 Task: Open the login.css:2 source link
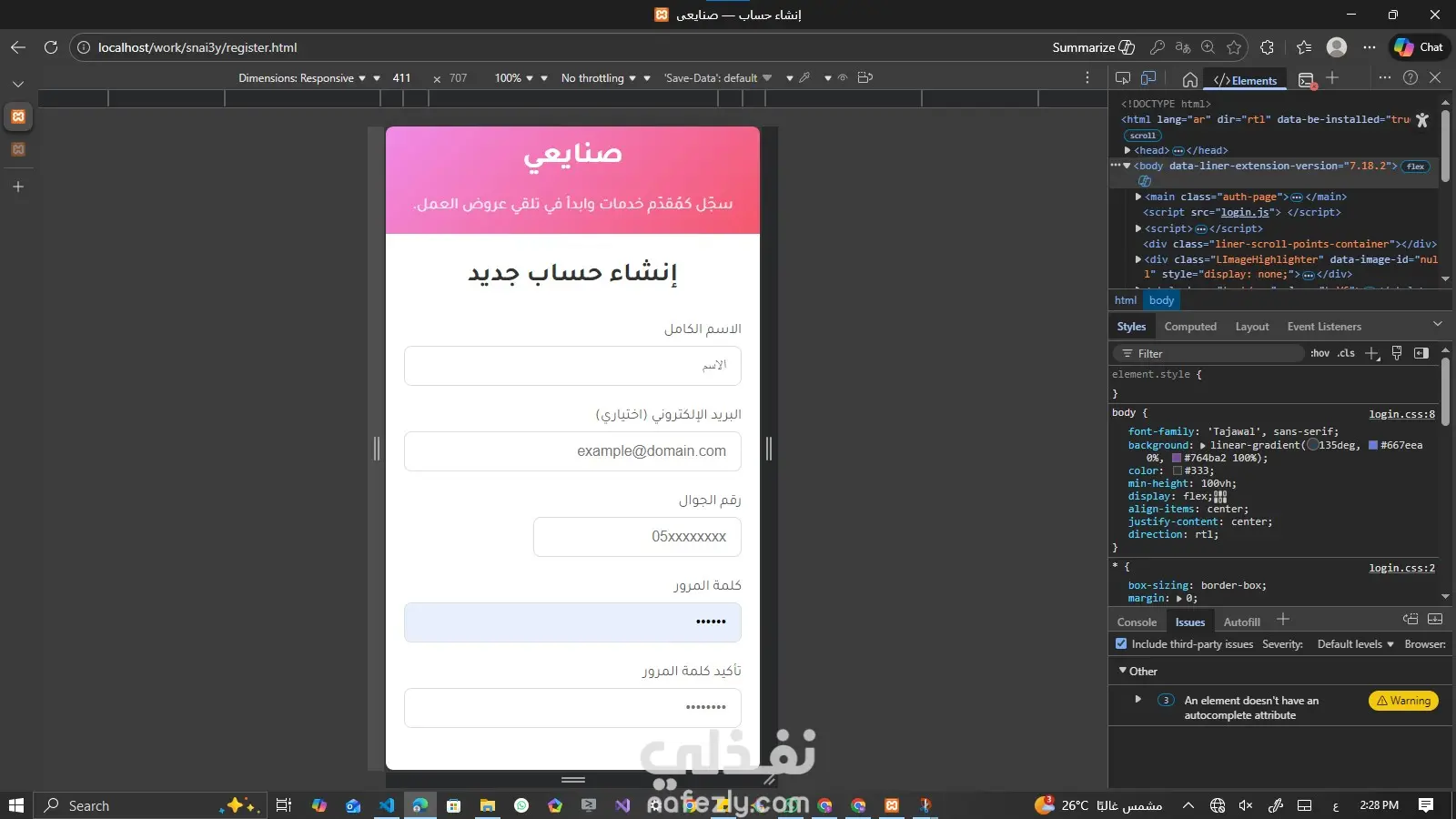coord(1401,568)
